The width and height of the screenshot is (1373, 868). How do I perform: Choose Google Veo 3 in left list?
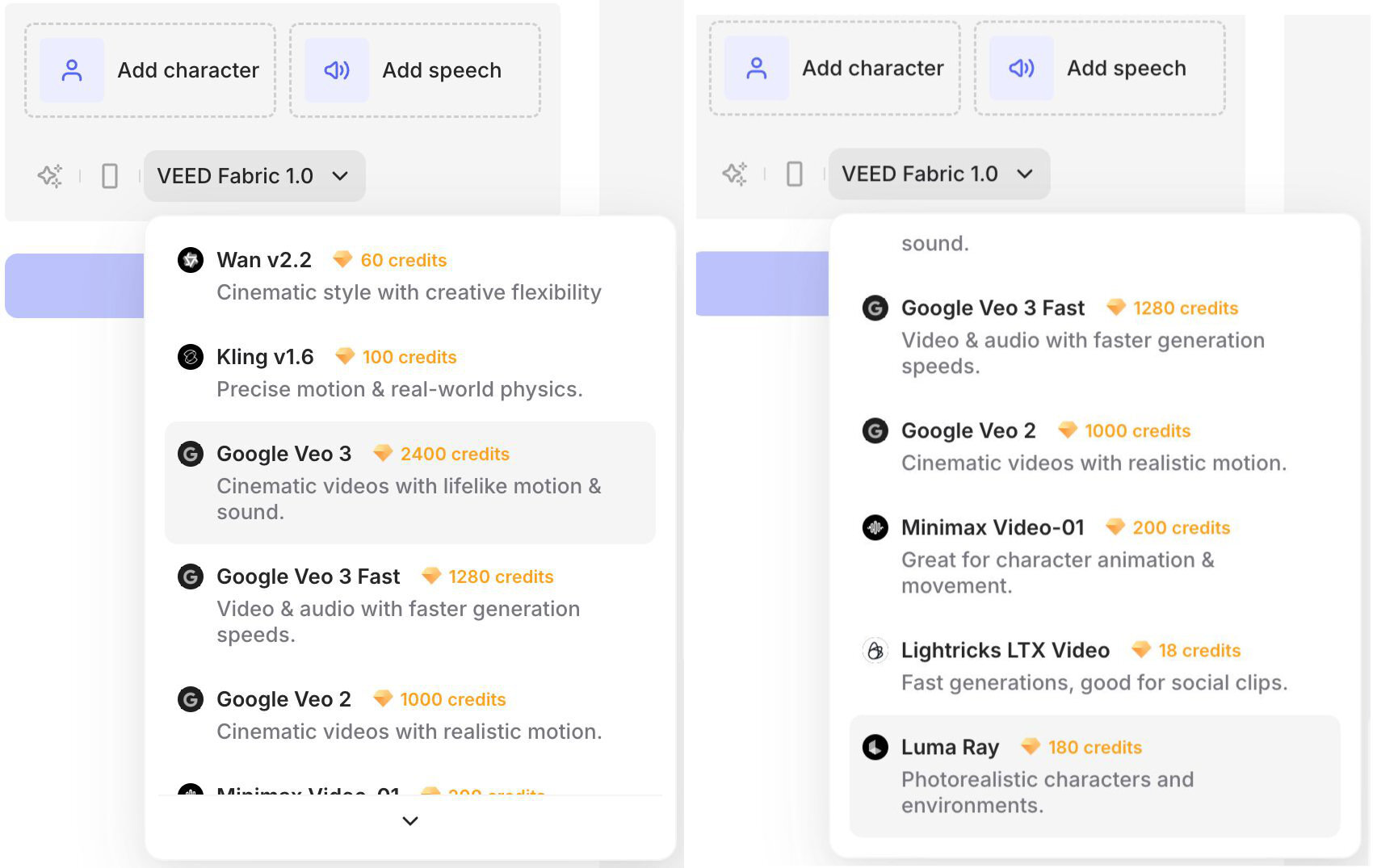click(x=410, y=483)
